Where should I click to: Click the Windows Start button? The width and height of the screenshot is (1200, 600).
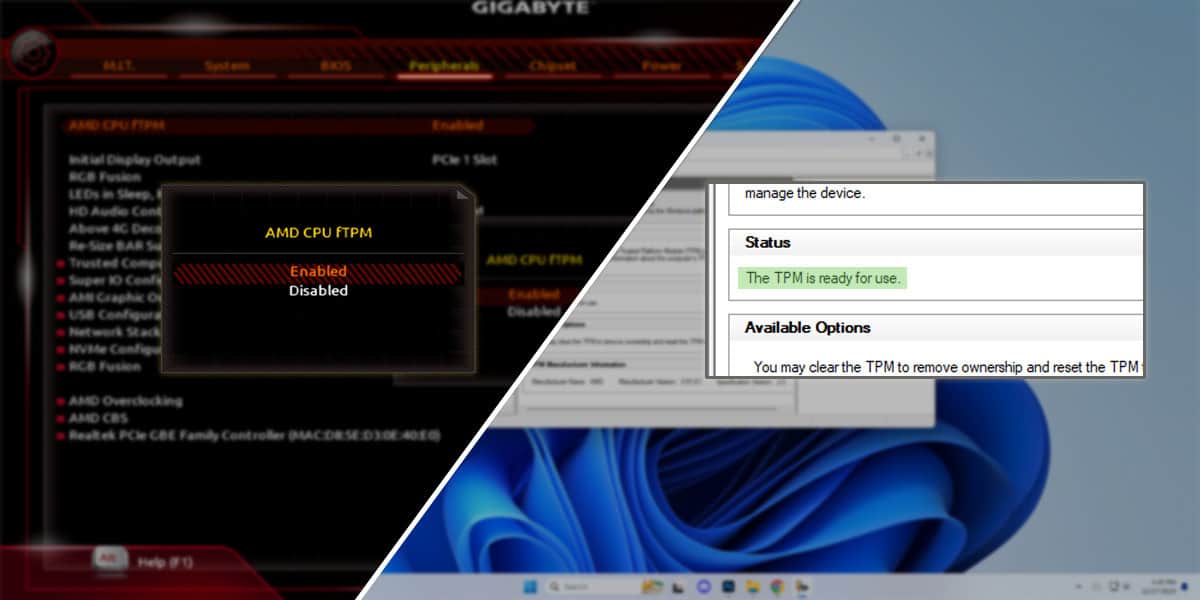point(528,585)
